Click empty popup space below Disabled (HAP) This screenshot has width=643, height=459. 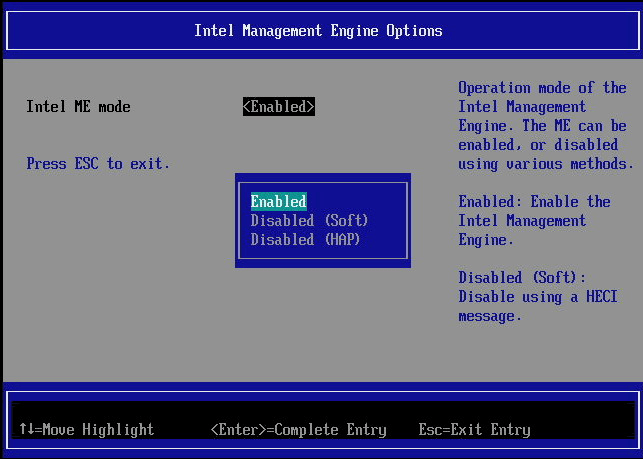[322, 255]
